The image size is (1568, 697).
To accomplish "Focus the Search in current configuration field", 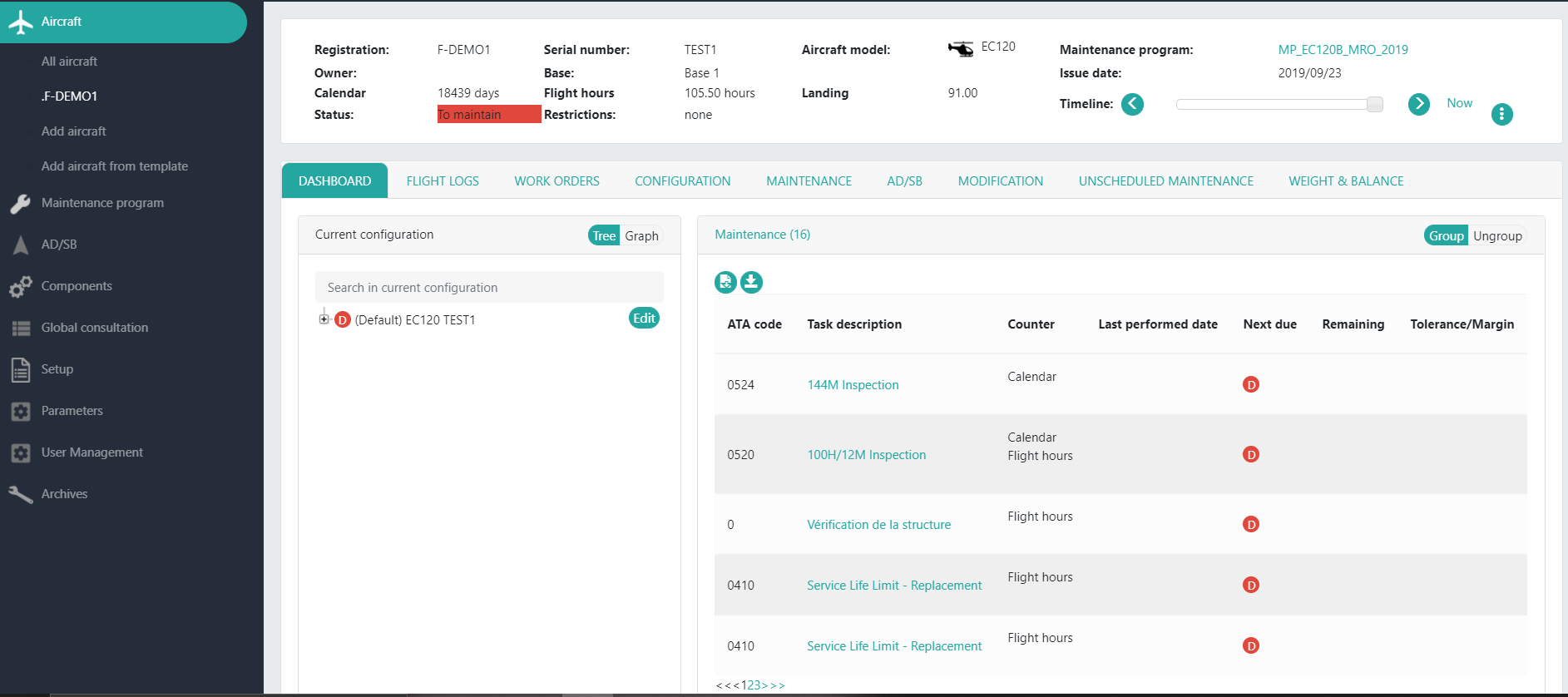I will point(489,287).
